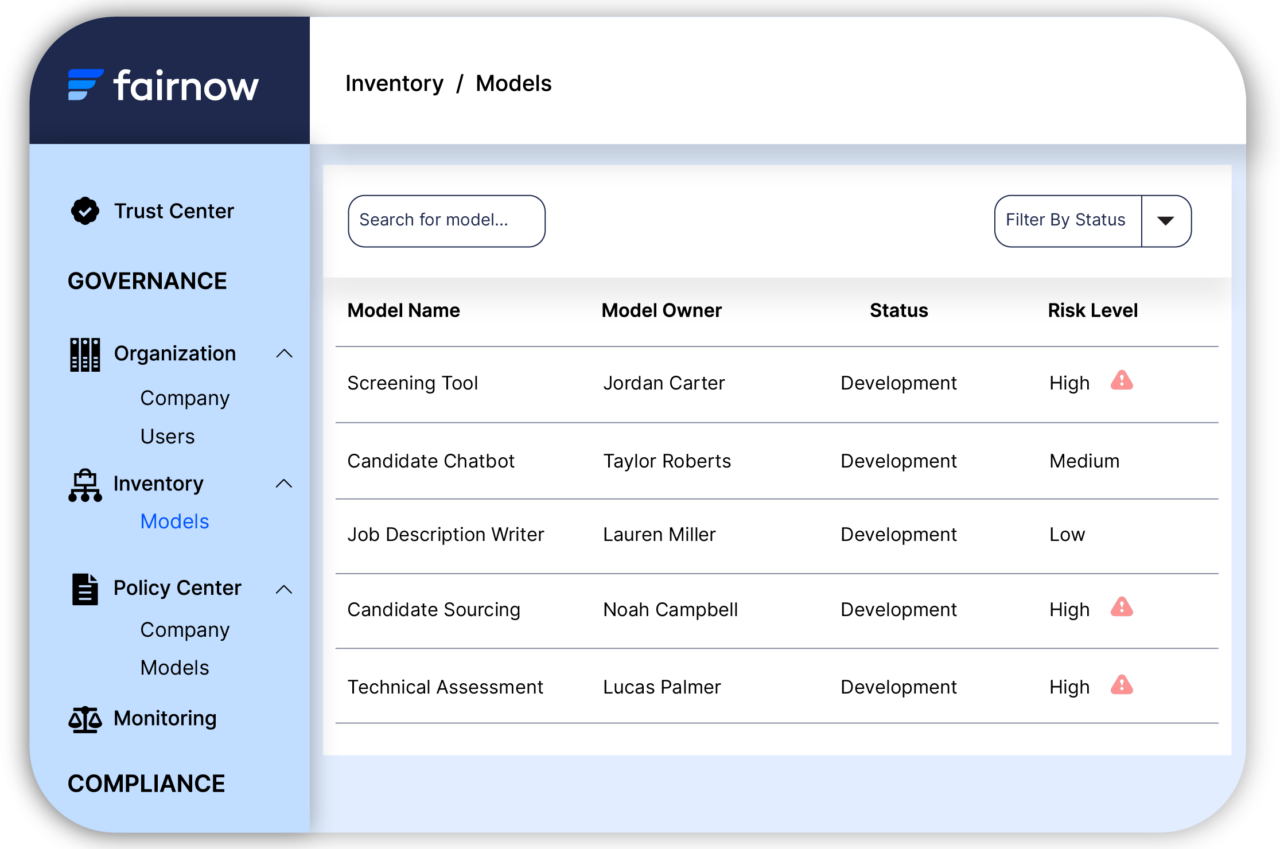Collapse the Inventory section
Screen dimensions: 1280x849
(284, 483)
